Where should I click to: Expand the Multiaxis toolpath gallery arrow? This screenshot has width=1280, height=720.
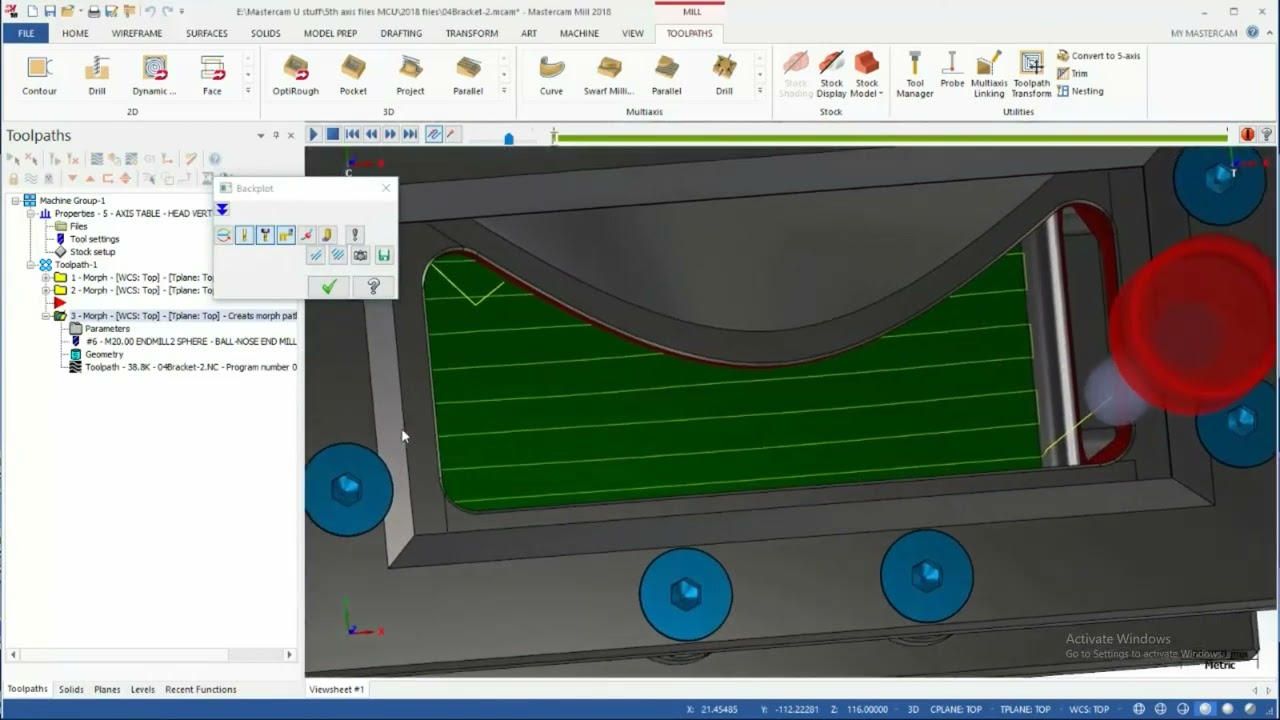pos(760,91)
